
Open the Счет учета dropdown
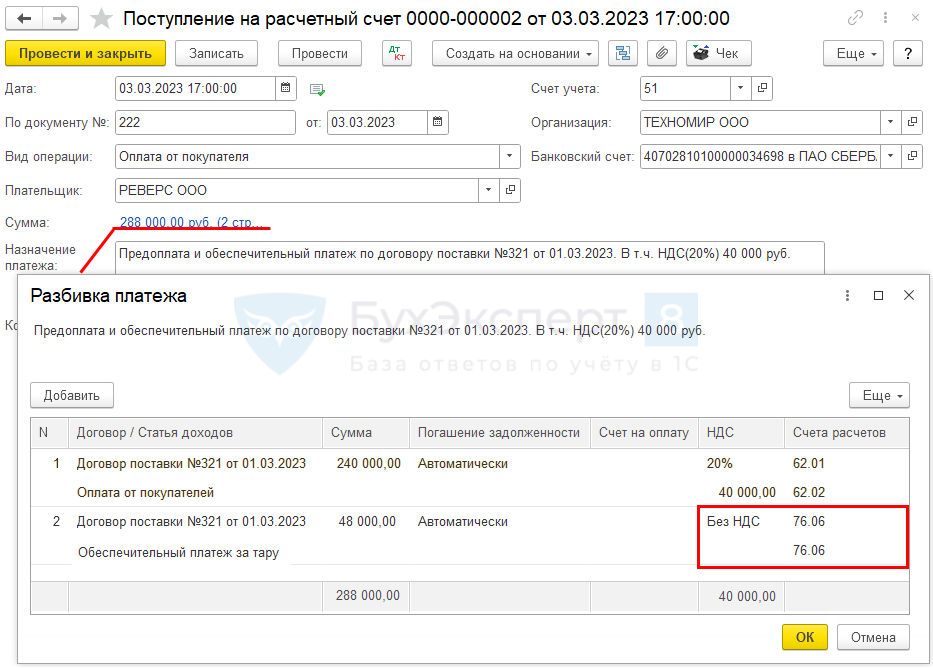click(x=740, y=88)
